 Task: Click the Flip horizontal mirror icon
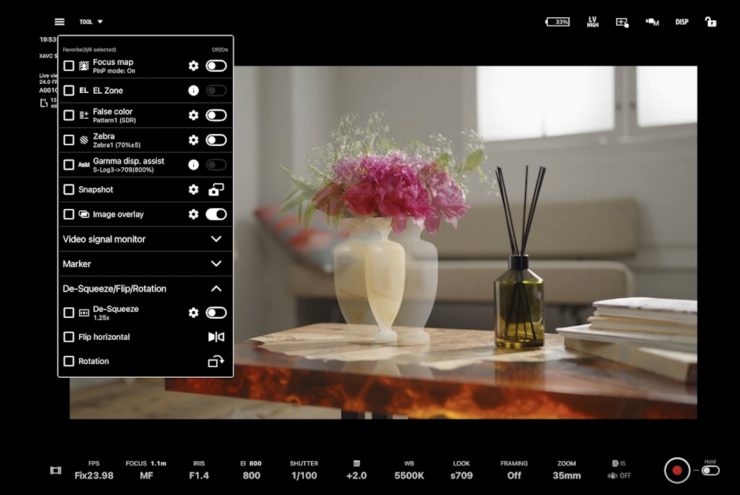[216, 337]
